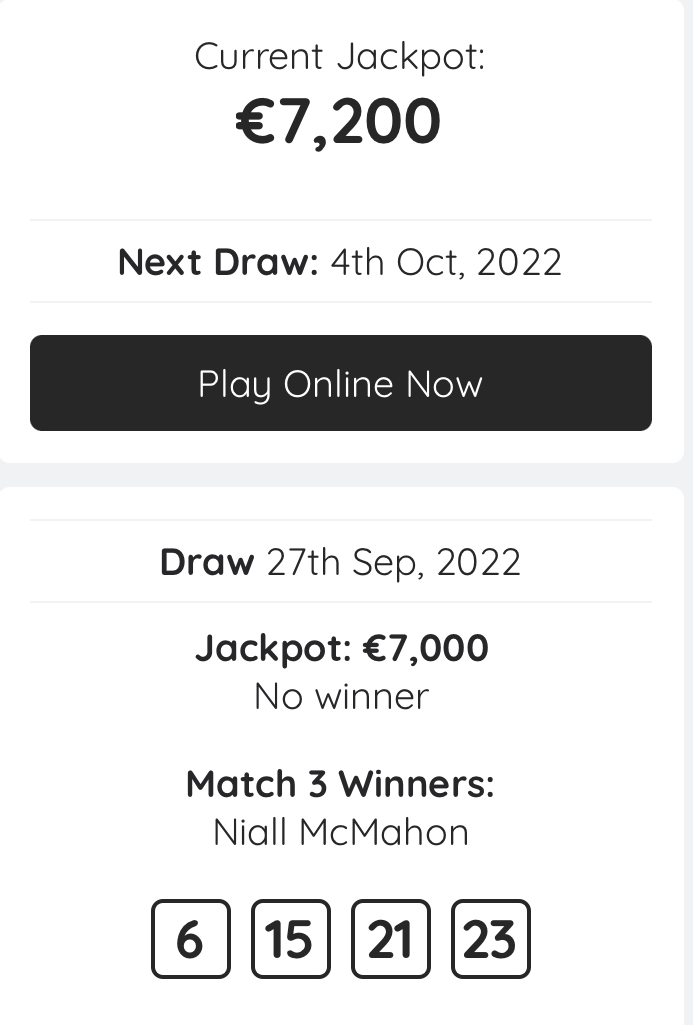Select the Match 3 Winners heading

(x=340, y=784)
